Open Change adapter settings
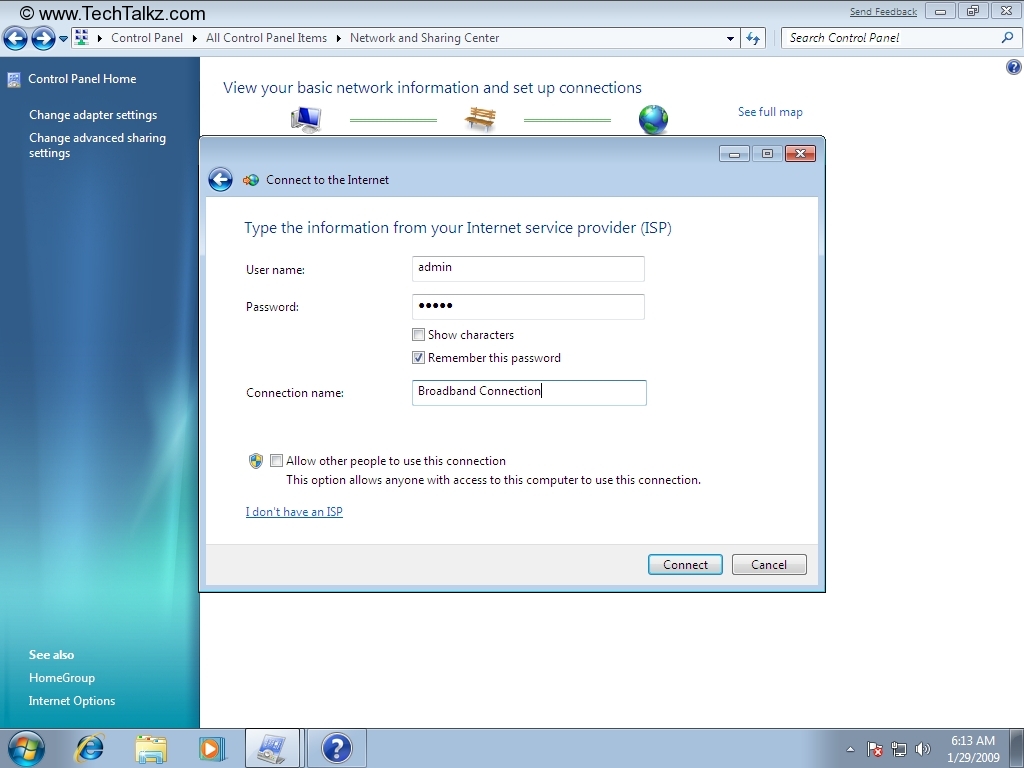Viewport: 1024px width, 768px height. [93, 115]
